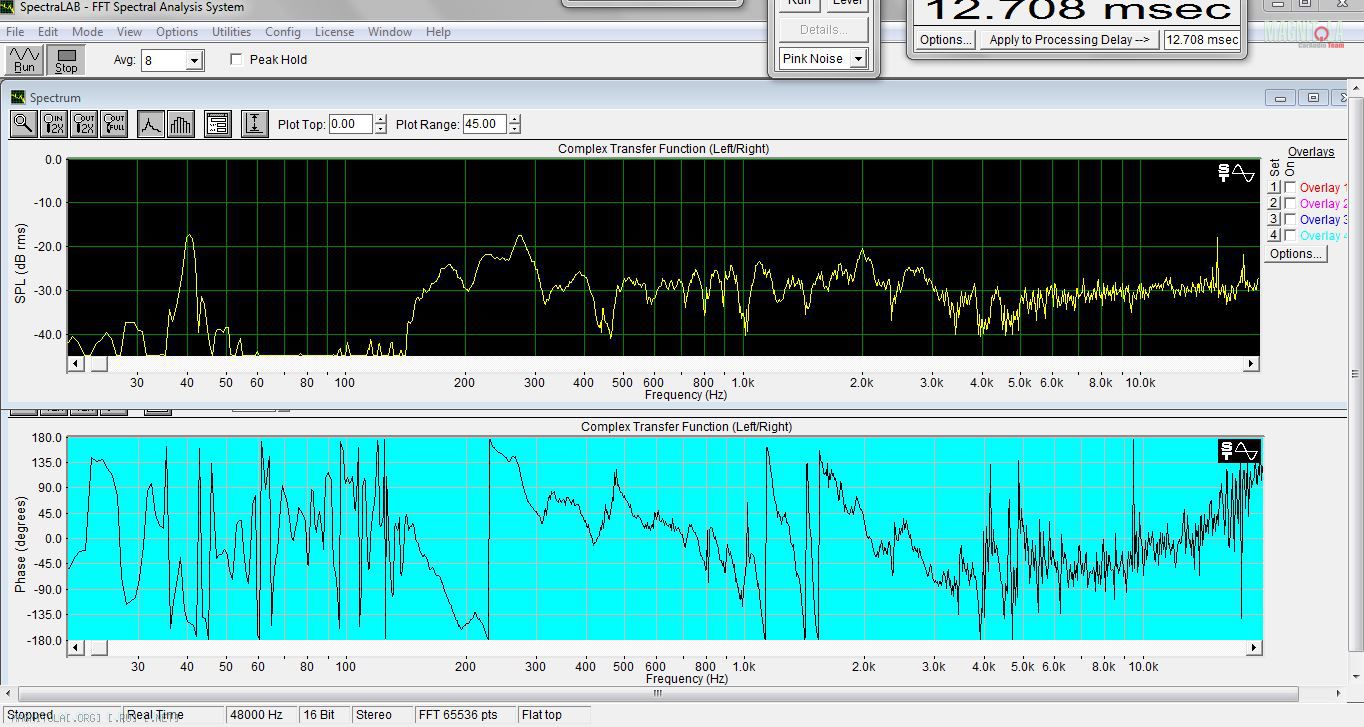Decrease Plot Top value with down arrow
Viewport: 1364px width, 727px height.
click(380, 129)
